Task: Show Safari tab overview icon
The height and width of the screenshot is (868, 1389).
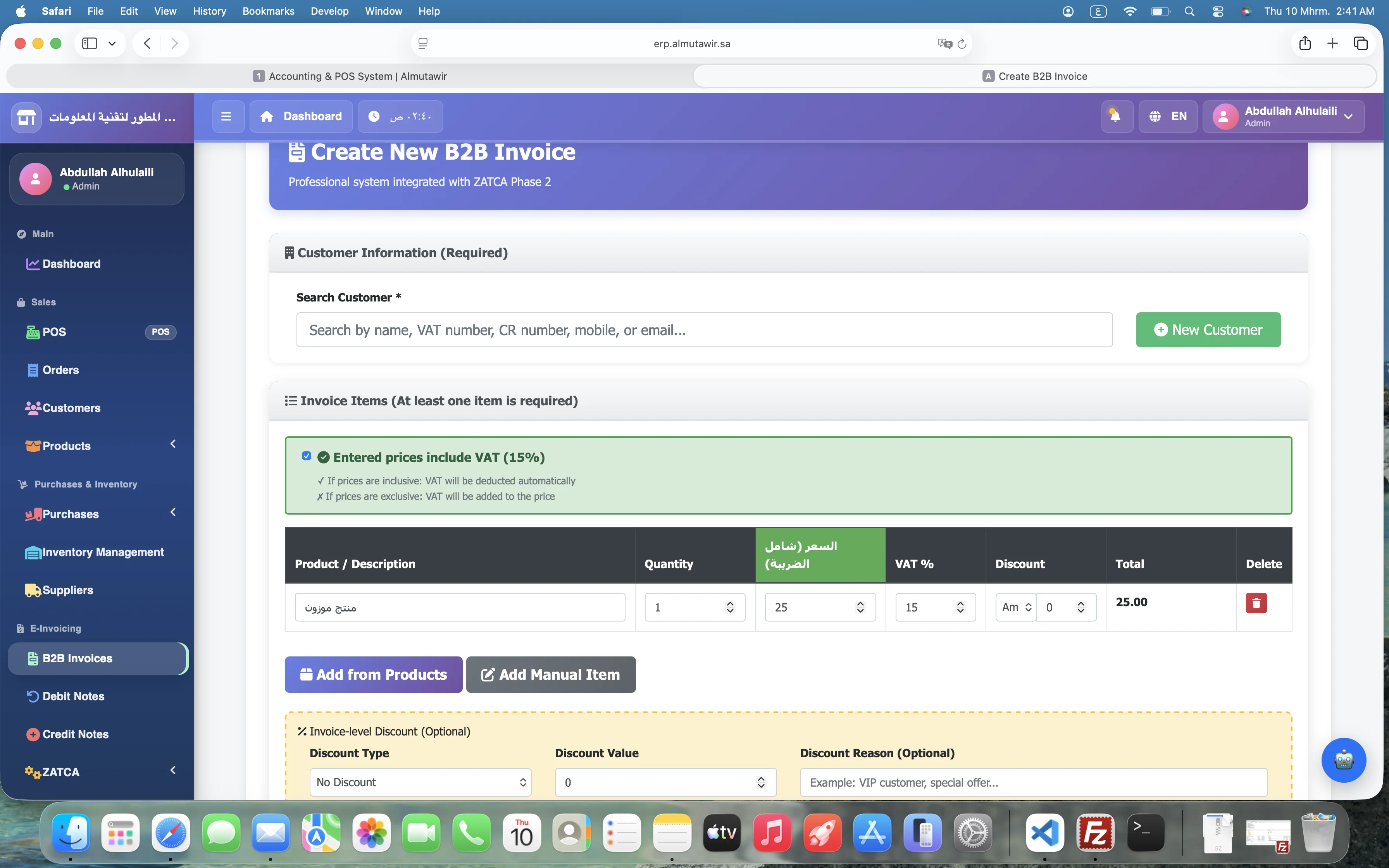Action: pyautogui.click(x=1360, y=44)
